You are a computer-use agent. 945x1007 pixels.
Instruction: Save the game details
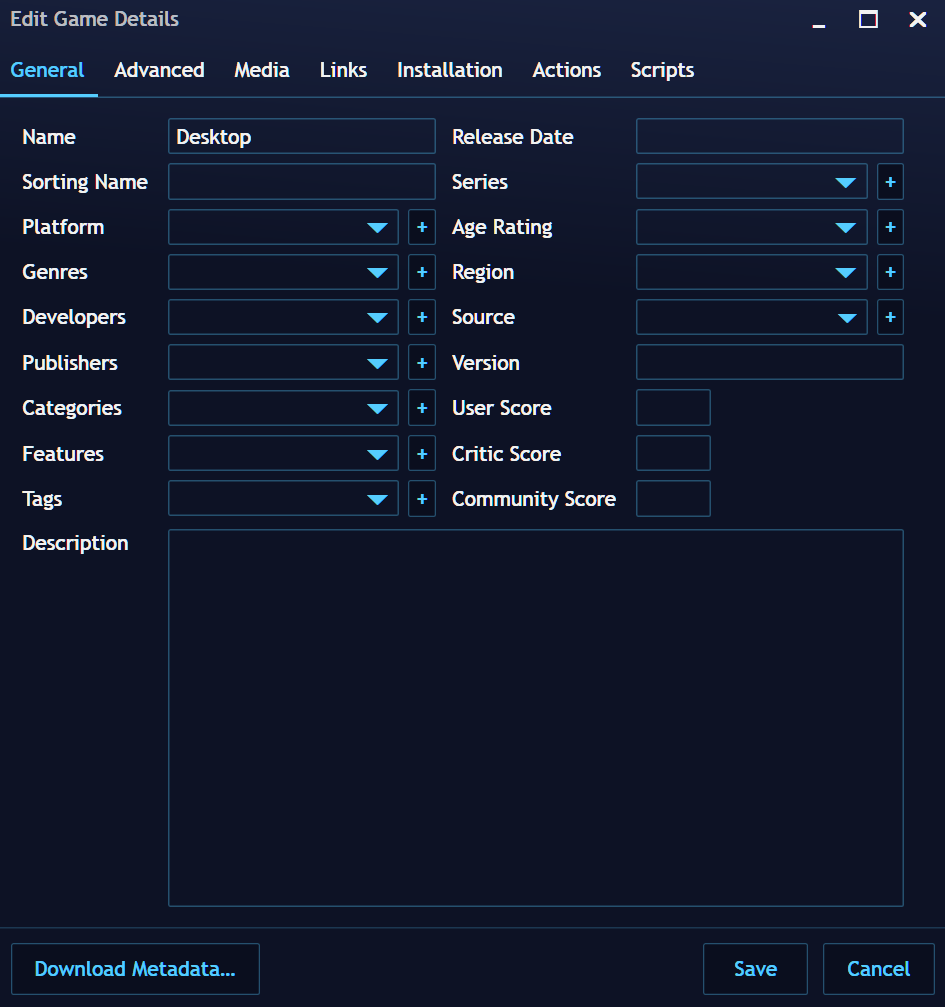pyautogui.click(x=755, y=968)
